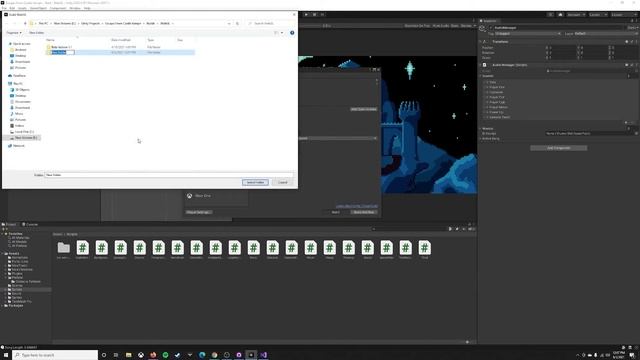
Task: Click the Select Folder button
Action: (255, 182)
